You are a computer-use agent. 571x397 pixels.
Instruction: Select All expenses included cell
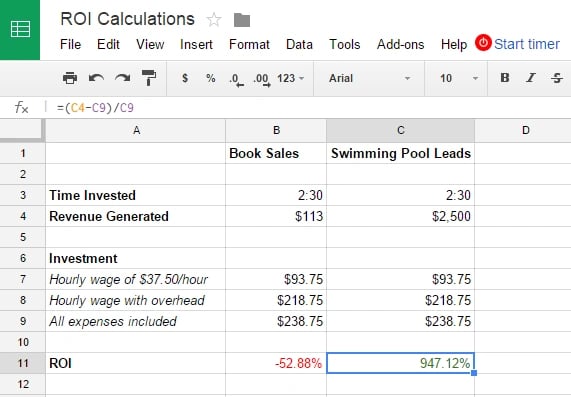point(135,321)
